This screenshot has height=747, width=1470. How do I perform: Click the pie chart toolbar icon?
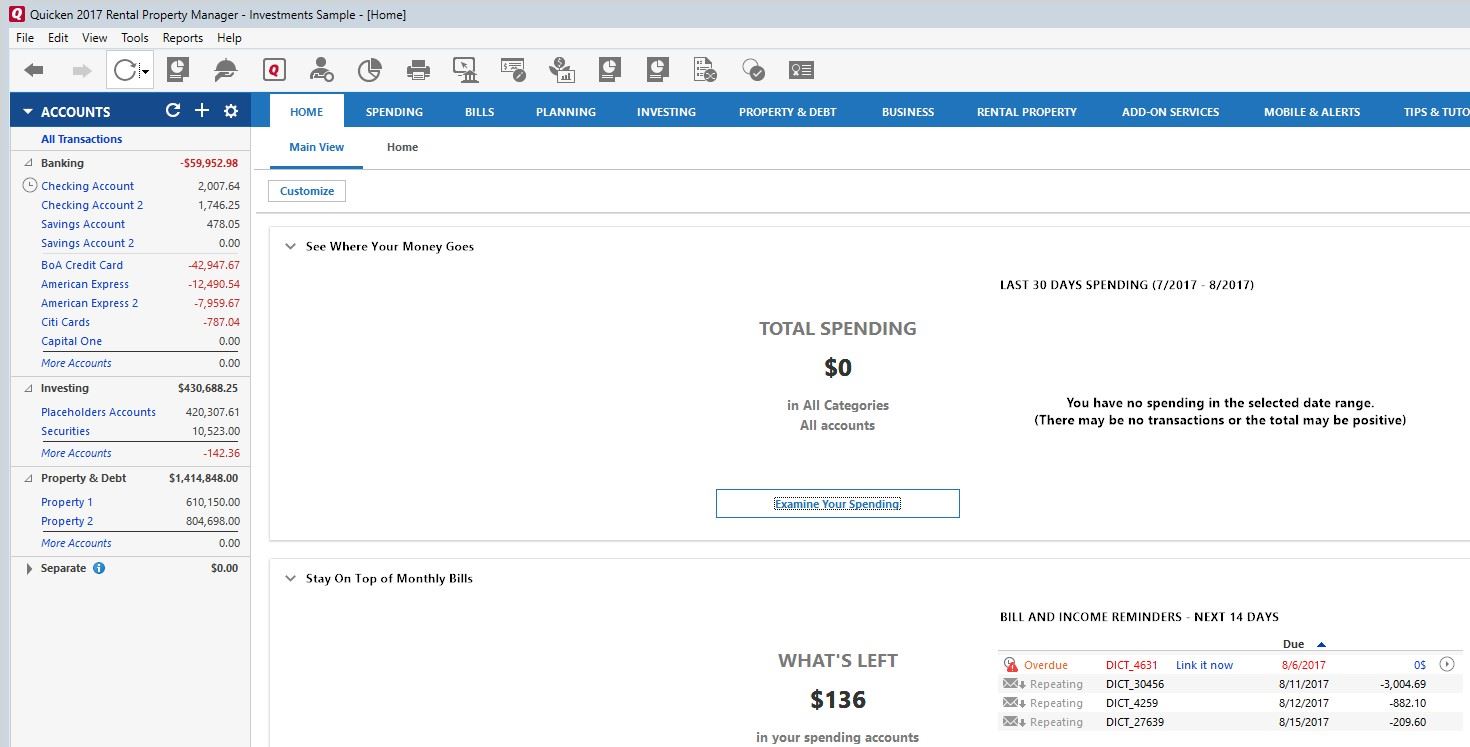370,70
